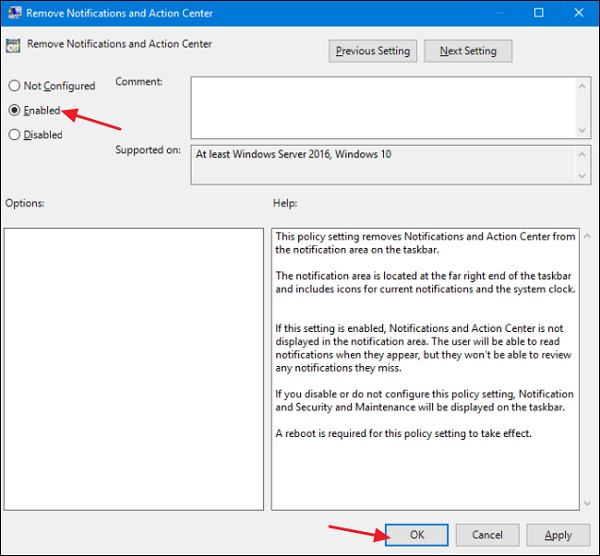Click the Help pane scroll up arrow

tap(587, 236)
